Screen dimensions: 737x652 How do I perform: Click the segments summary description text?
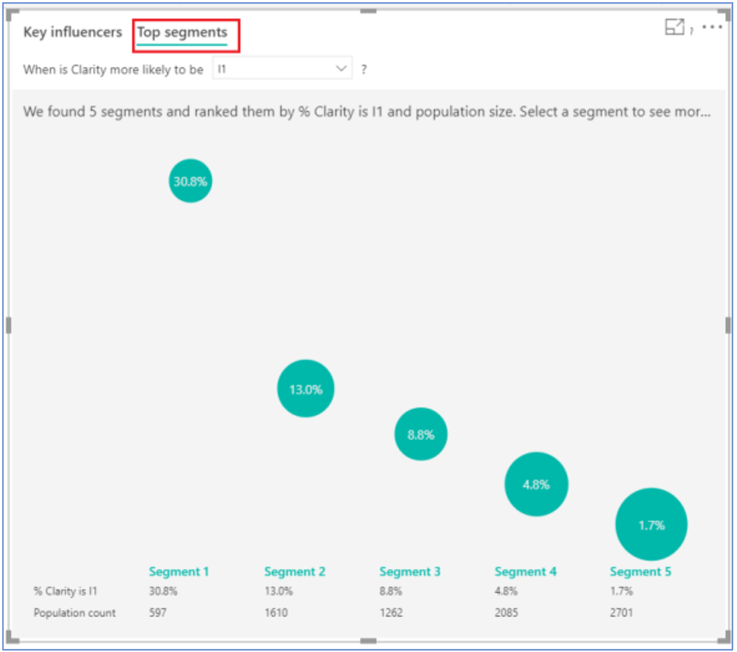coord(367,112)
